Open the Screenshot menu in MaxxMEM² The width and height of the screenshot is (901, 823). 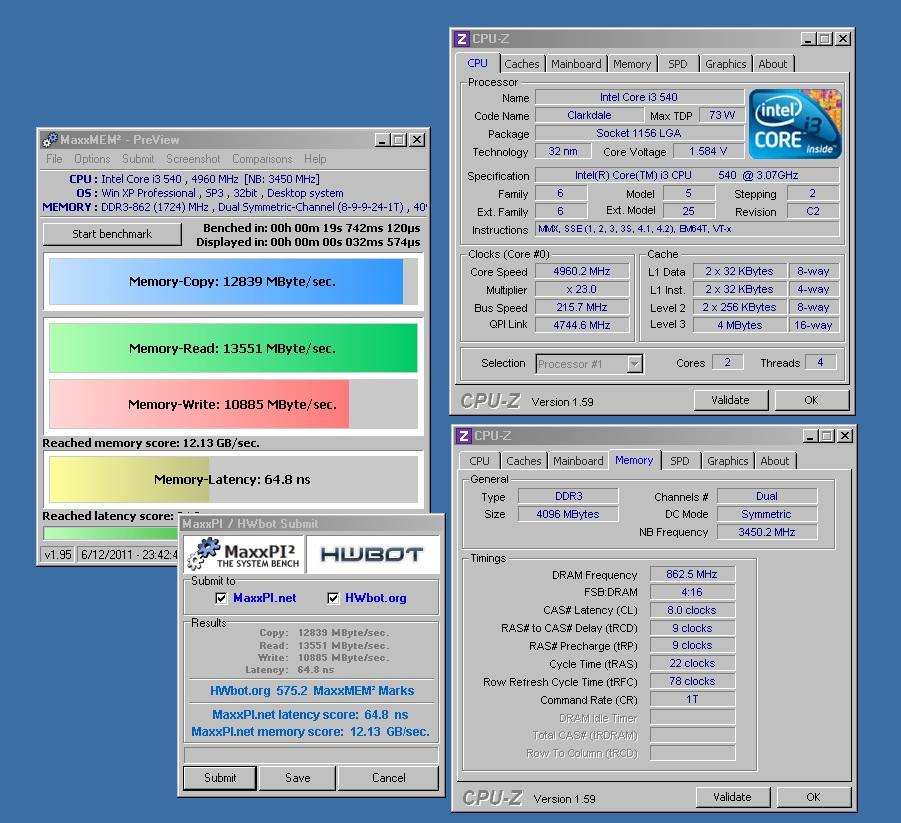click(193, 159)
